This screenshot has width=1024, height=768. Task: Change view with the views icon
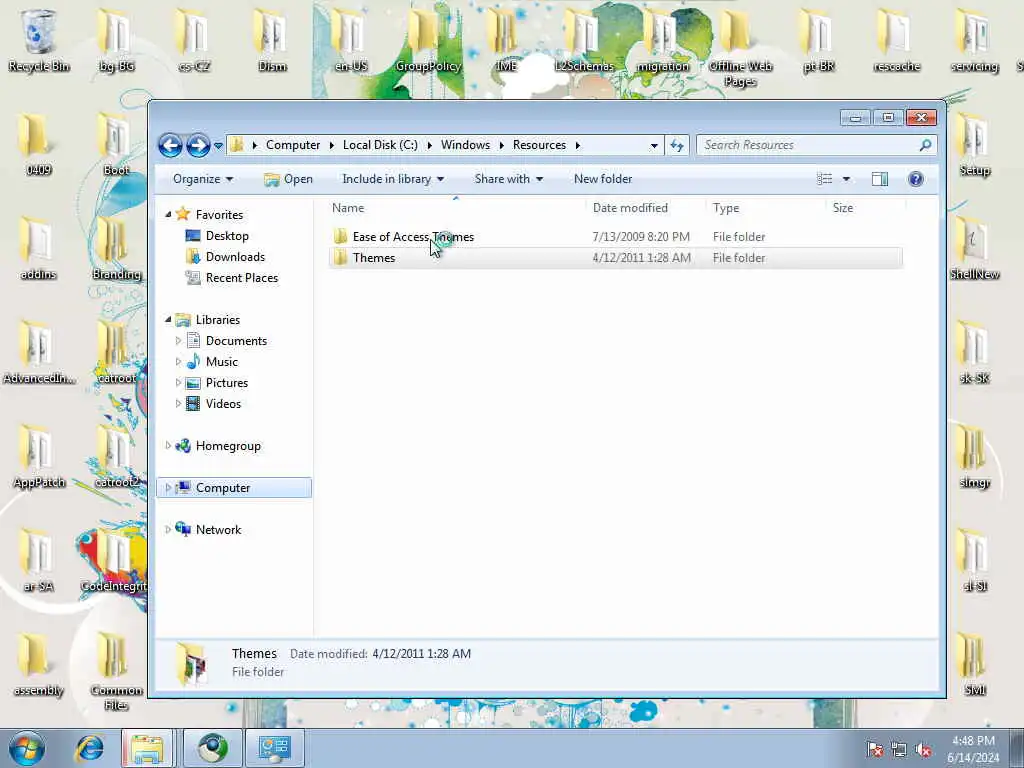(825, 179)
